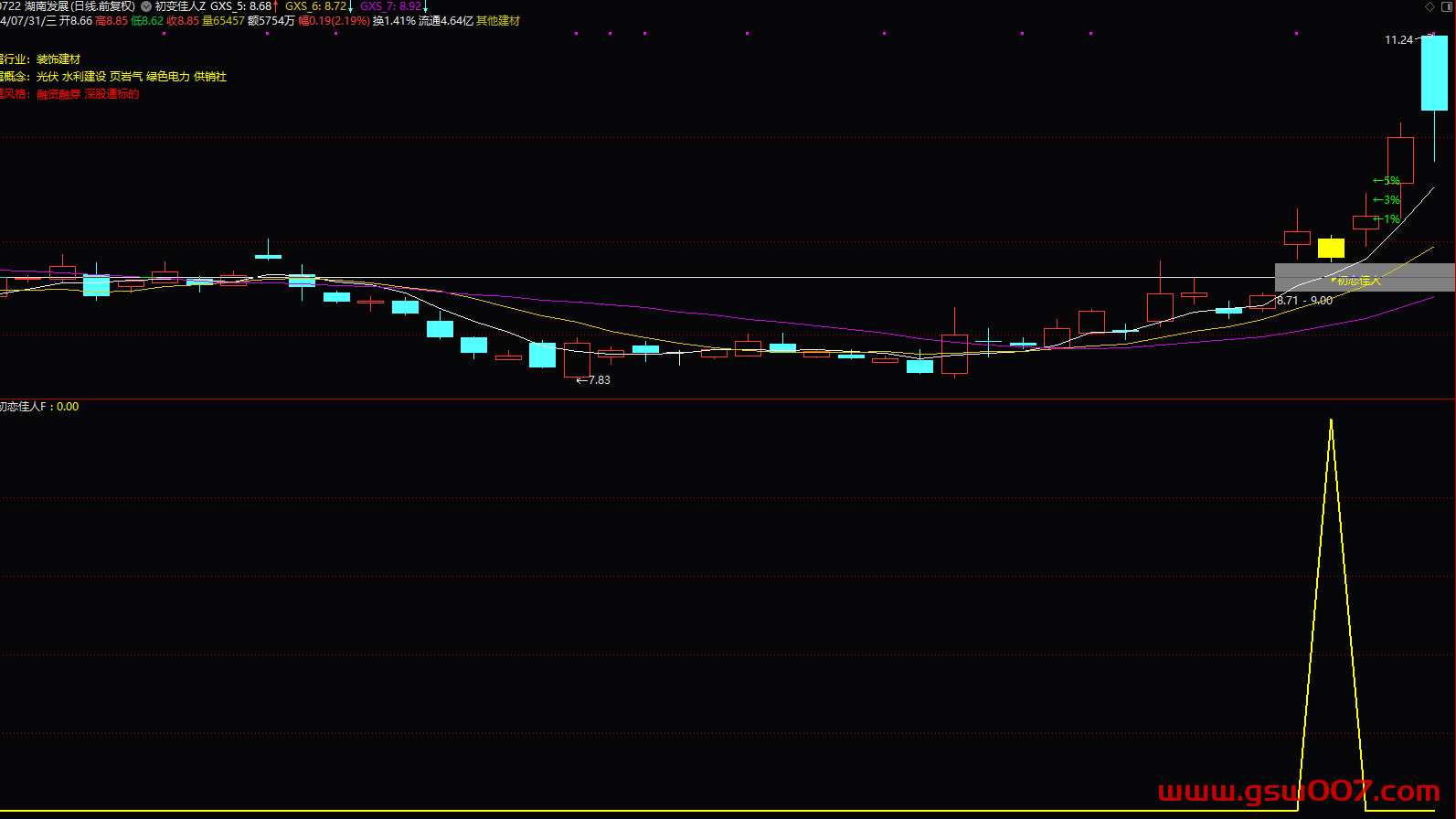The height and width of the screenshot is (819, 1456).
Task: Click the GXS_5: 8.68 indicator value
Action: [x=241, y=6]
